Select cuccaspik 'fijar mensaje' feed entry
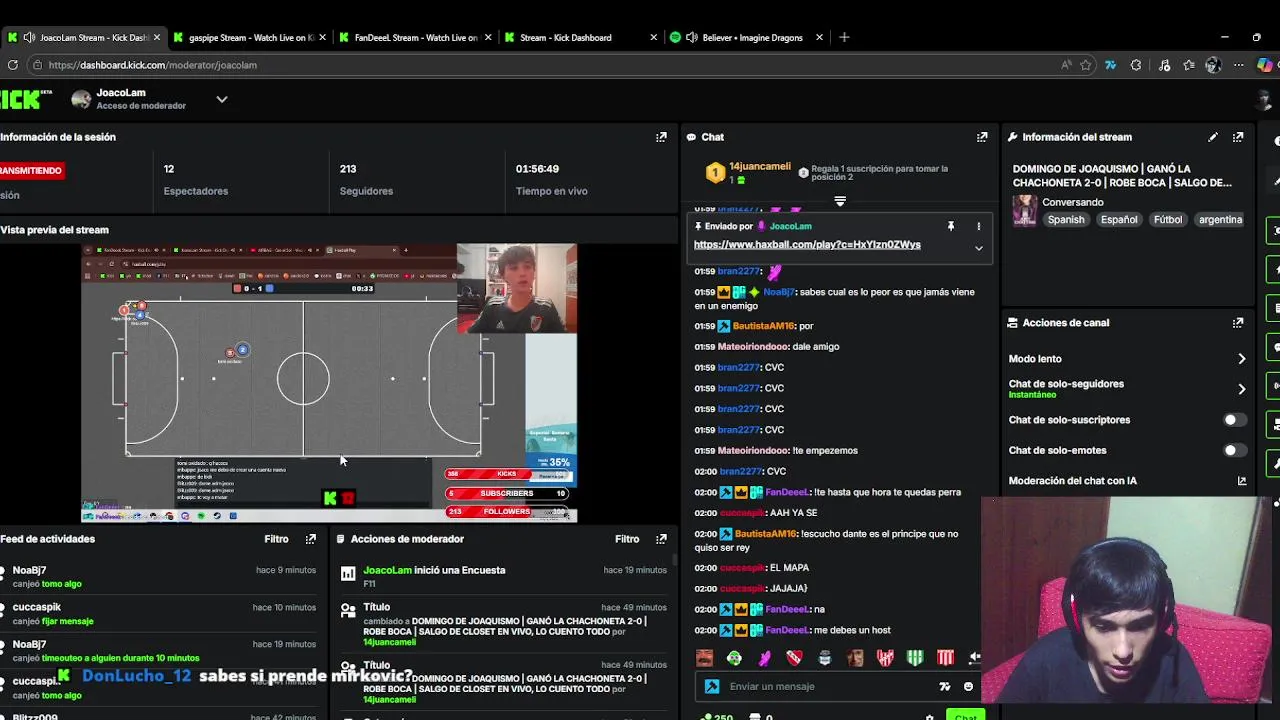Image resolution: width=1280 pixels, height=720 pixels. [x=158, y=614]
